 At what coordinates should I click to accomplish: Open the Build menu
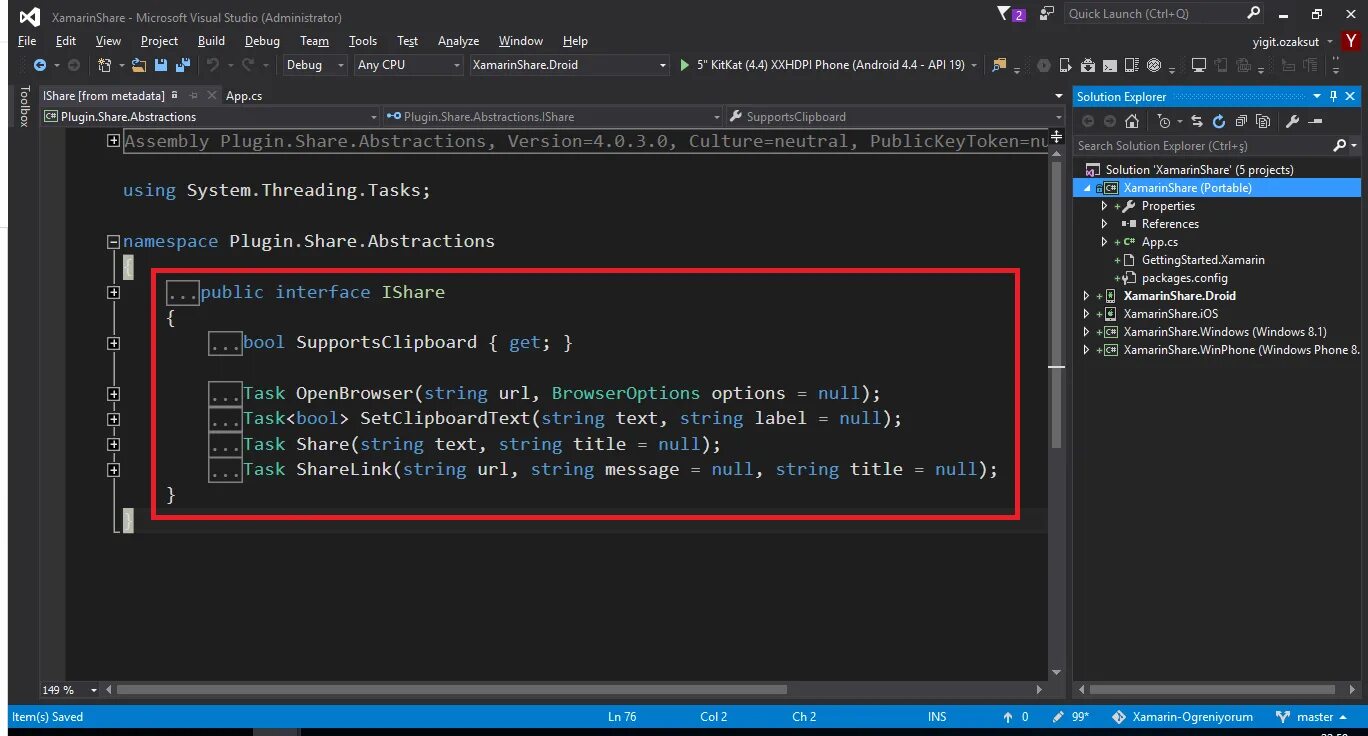tap(211, 41)
